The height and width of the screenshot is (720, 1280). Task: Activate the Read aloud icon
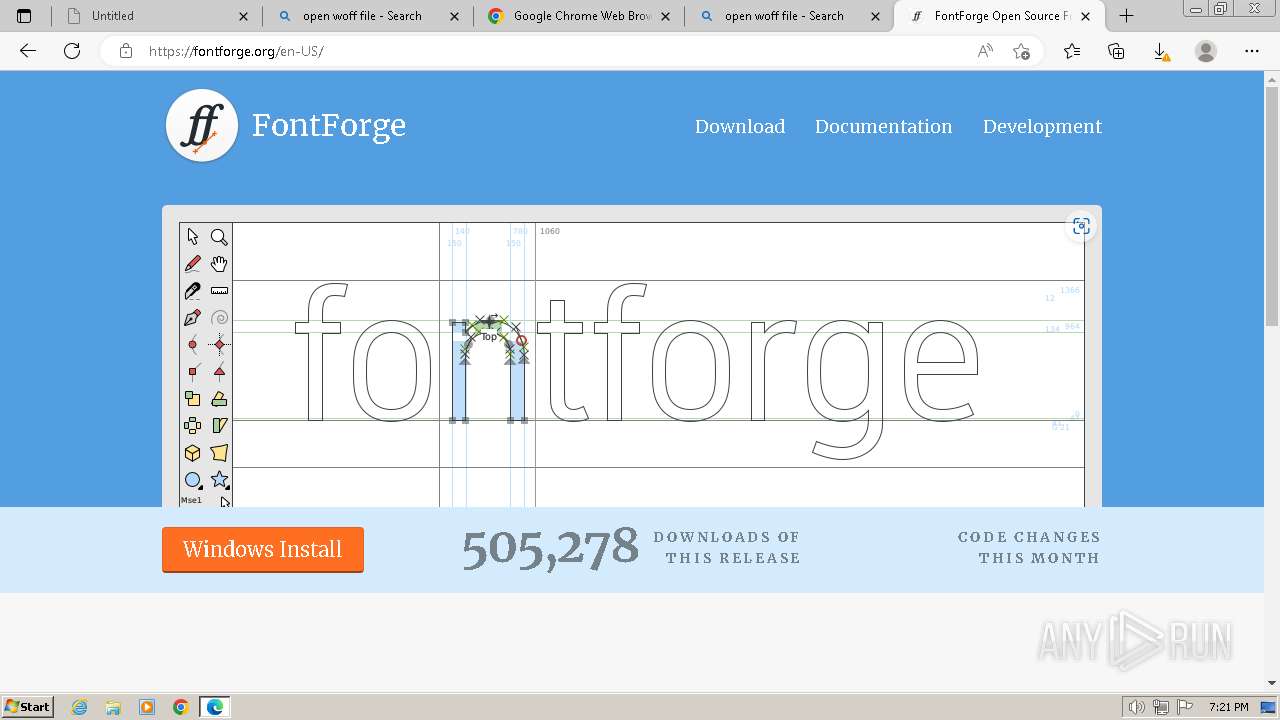pyautogui.click(x=985, y=51)
